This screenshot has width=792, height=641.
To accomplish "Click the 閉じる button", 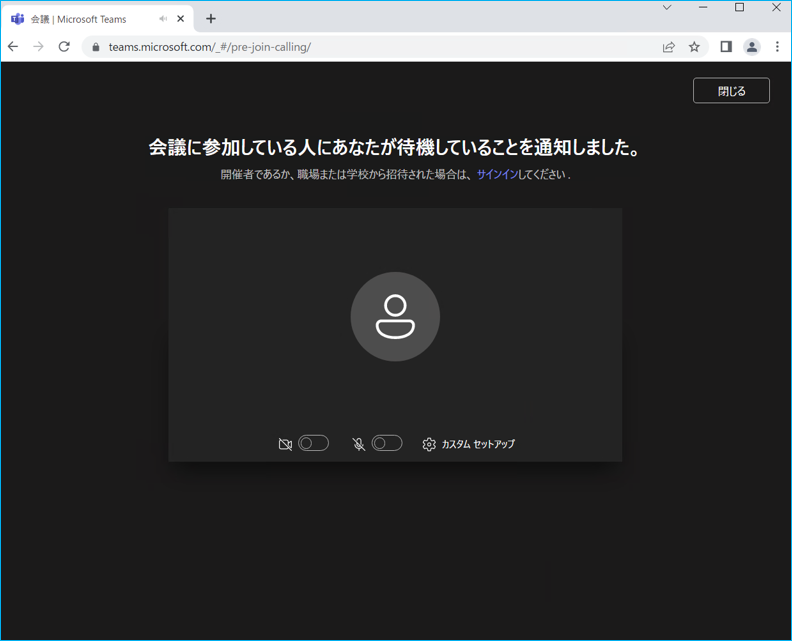I will (731, 90).
